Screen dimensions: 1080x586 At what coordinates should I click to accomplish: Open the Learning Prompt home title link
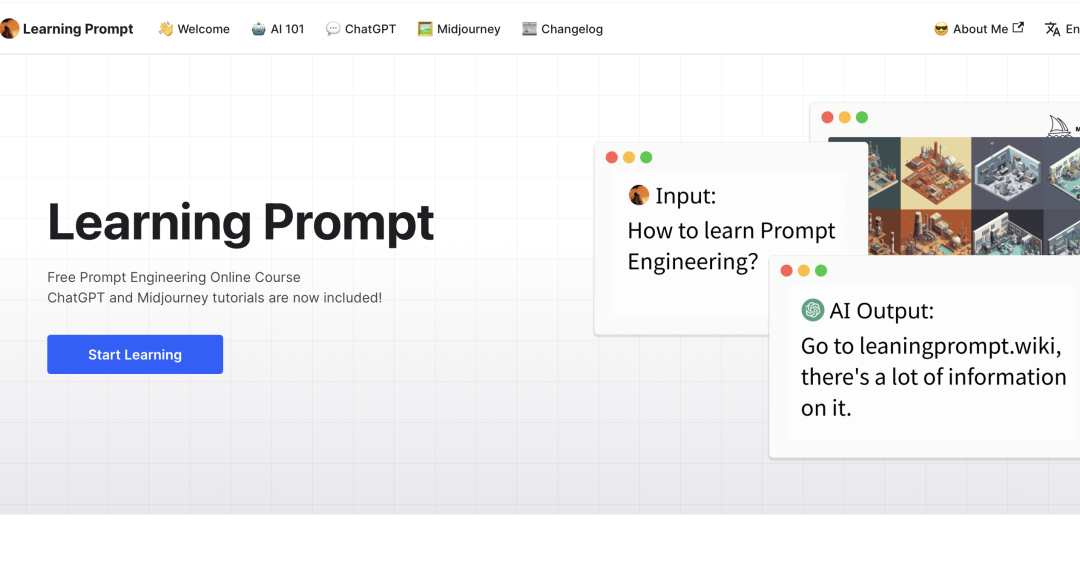[78, 29]
